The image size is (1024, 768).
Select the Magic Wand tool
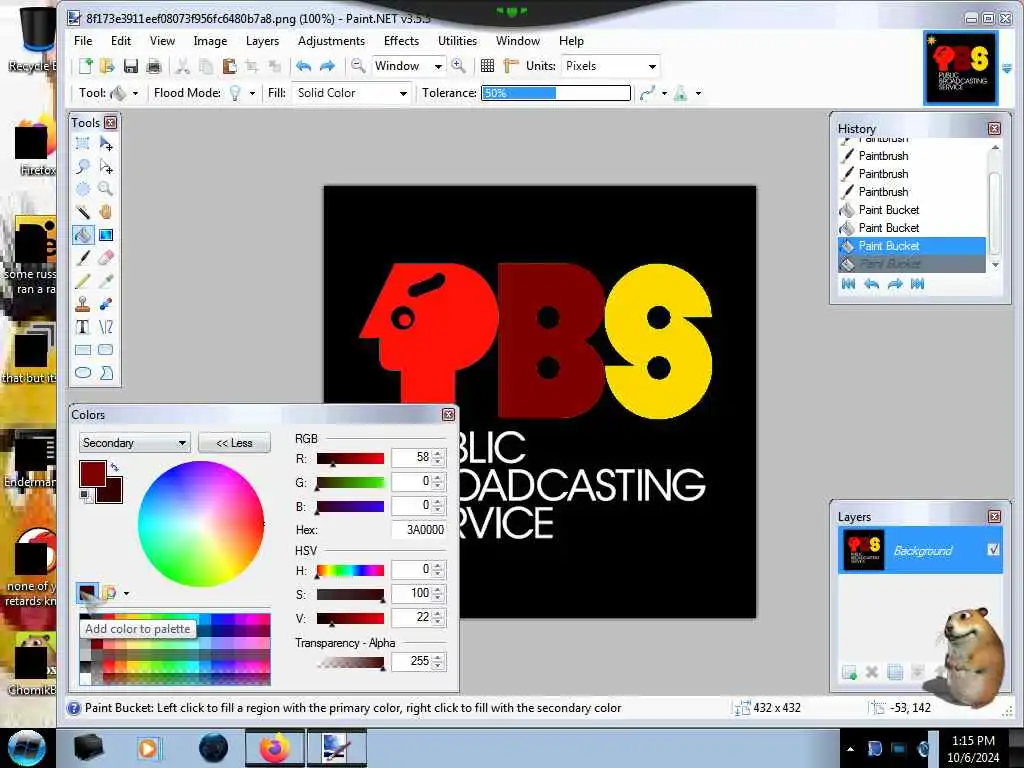[x=83, y=212]
